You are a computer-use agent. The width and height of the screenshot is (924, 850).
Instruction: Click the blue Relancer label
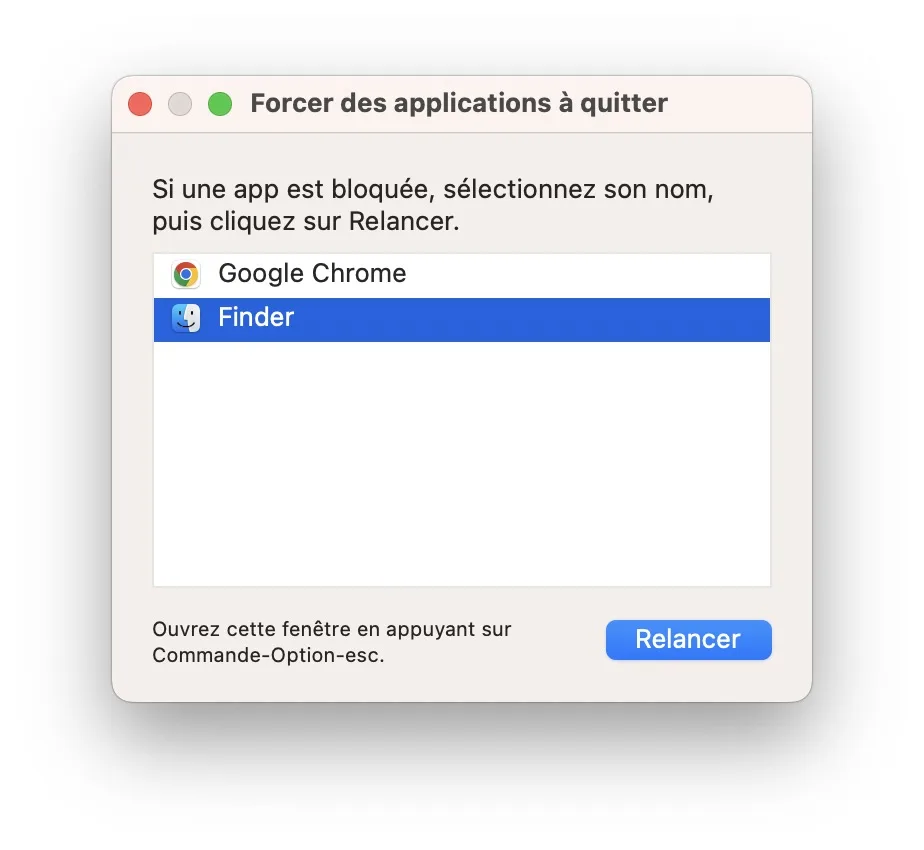688,640
